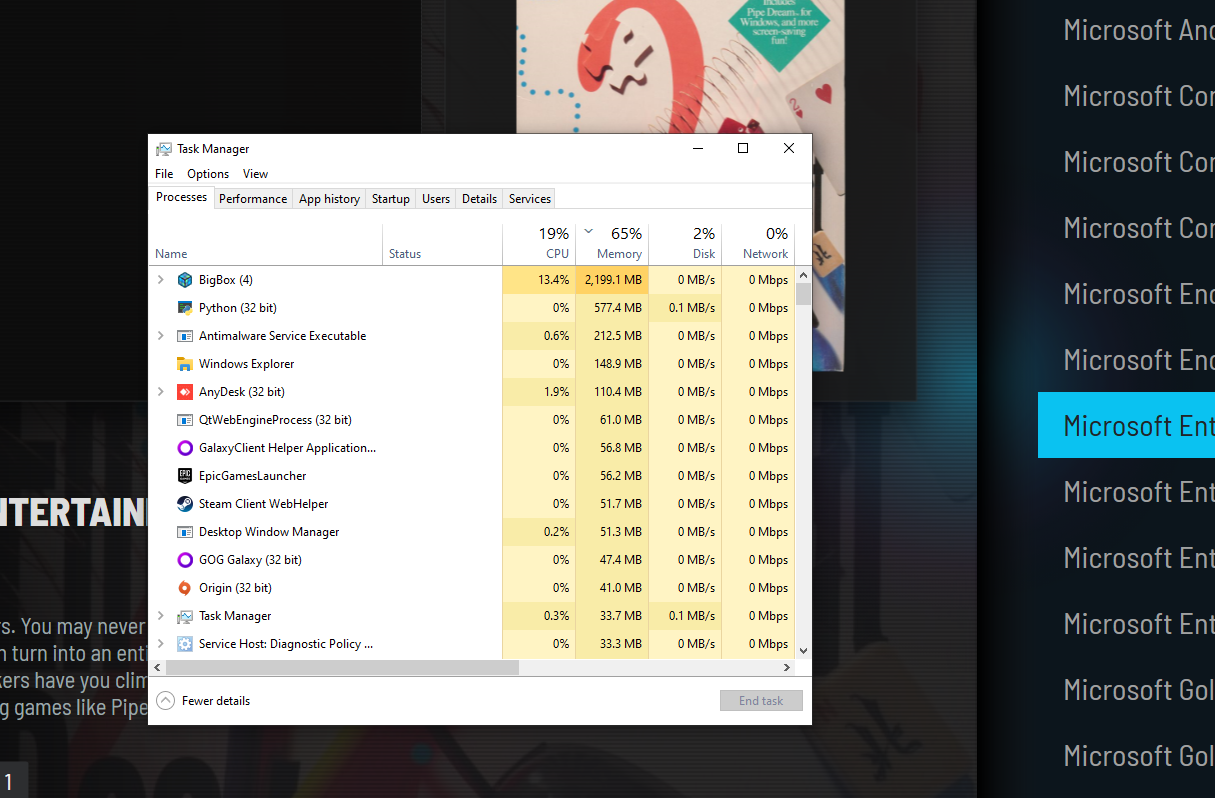Sort processes by the CPU column

coord(539,244)
